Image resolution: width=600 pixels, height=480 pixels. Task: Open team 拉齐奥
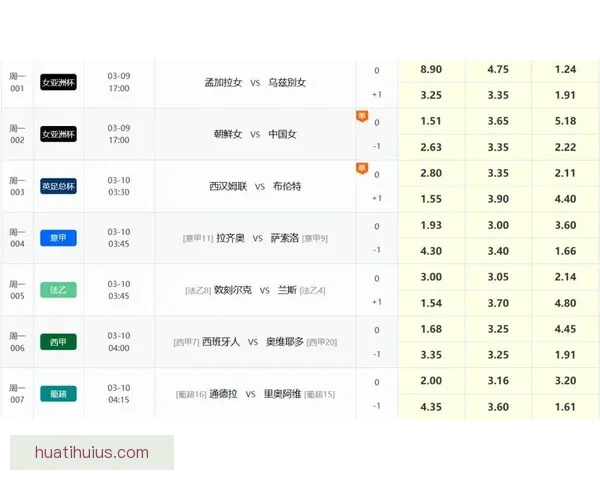pos(230,238)
